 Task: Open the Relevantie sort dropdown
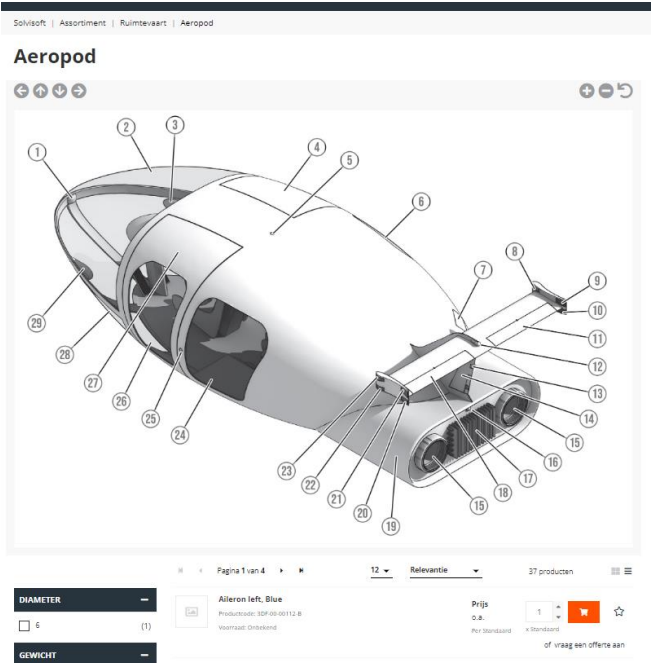pos(445,570)
